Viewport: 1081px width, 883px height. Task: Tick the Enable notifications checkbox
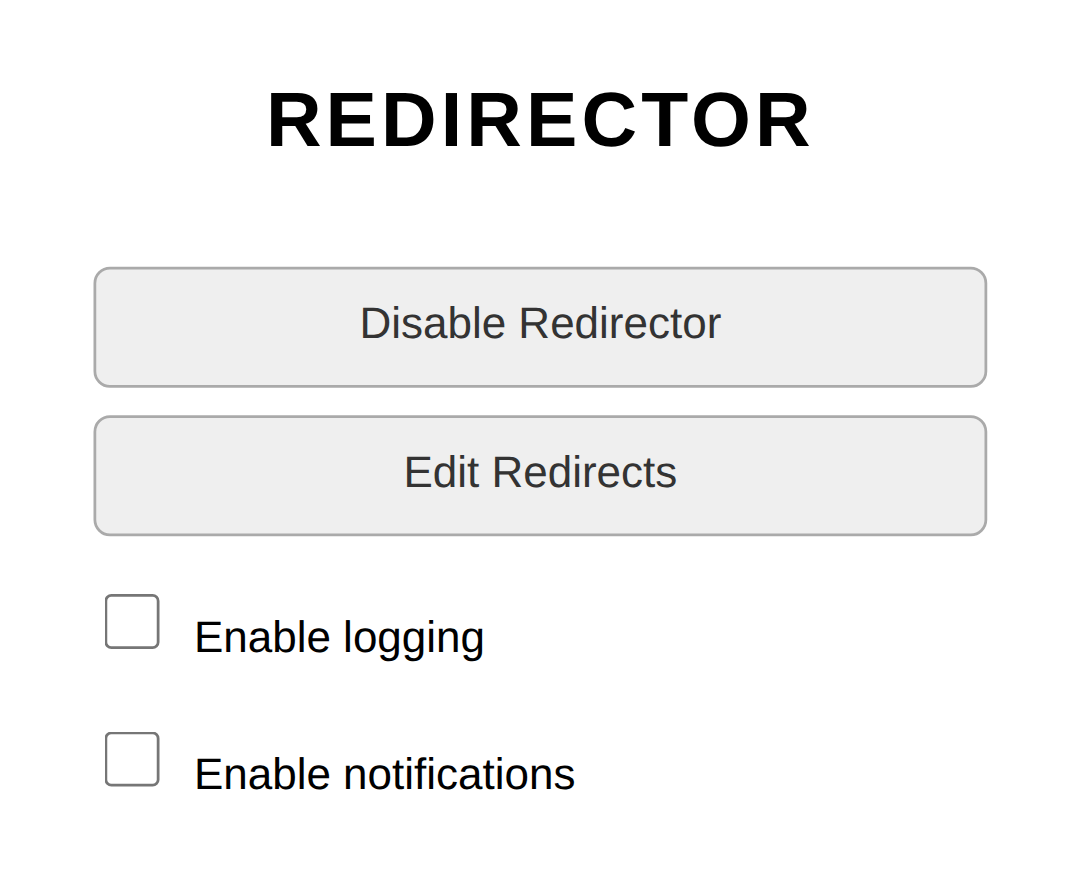[x=132, y=759]
